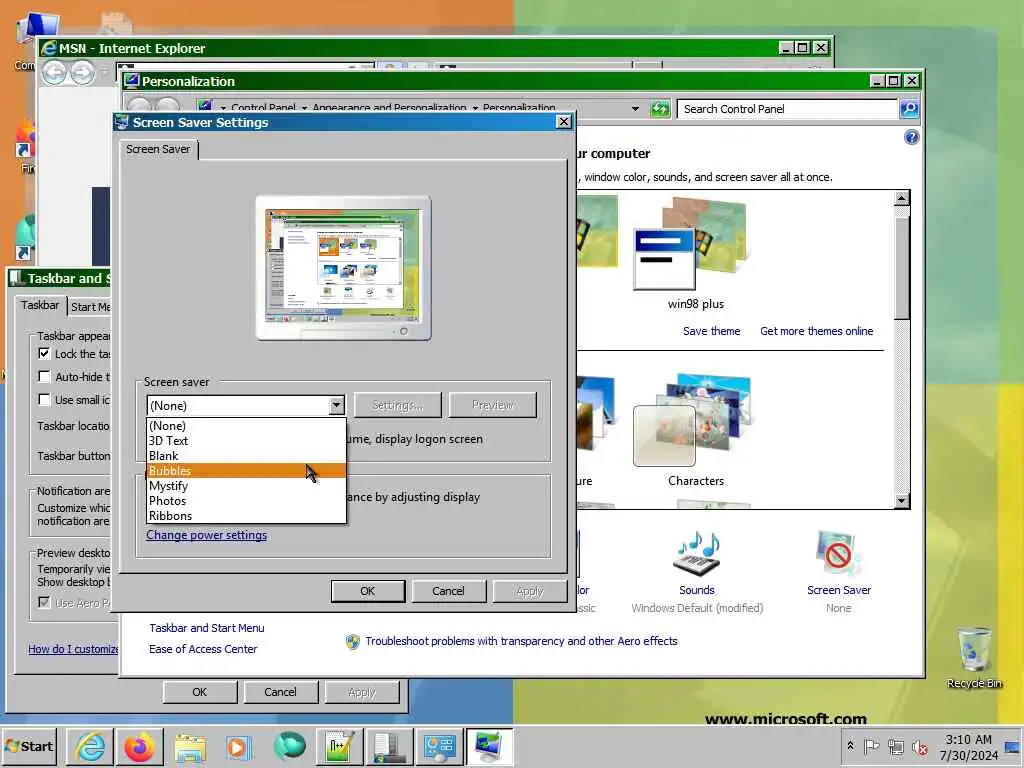The width and height of the screenshot is (1024, 768).
Task: Open Internet Explorer from the taskbar
Action: (x=90, y=747)
